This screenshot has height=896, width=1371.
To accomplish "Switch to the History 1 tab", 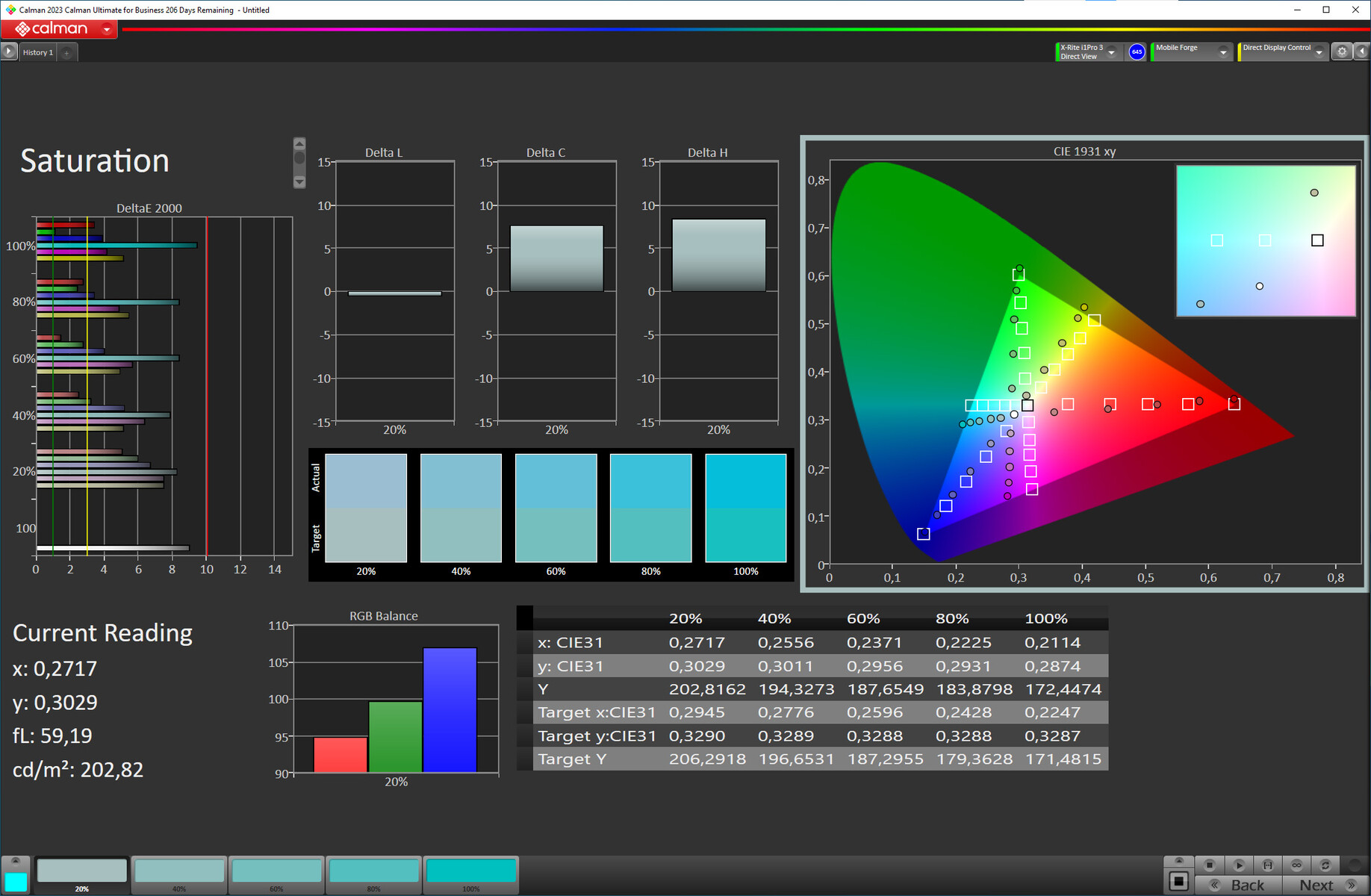I will 37,52.
